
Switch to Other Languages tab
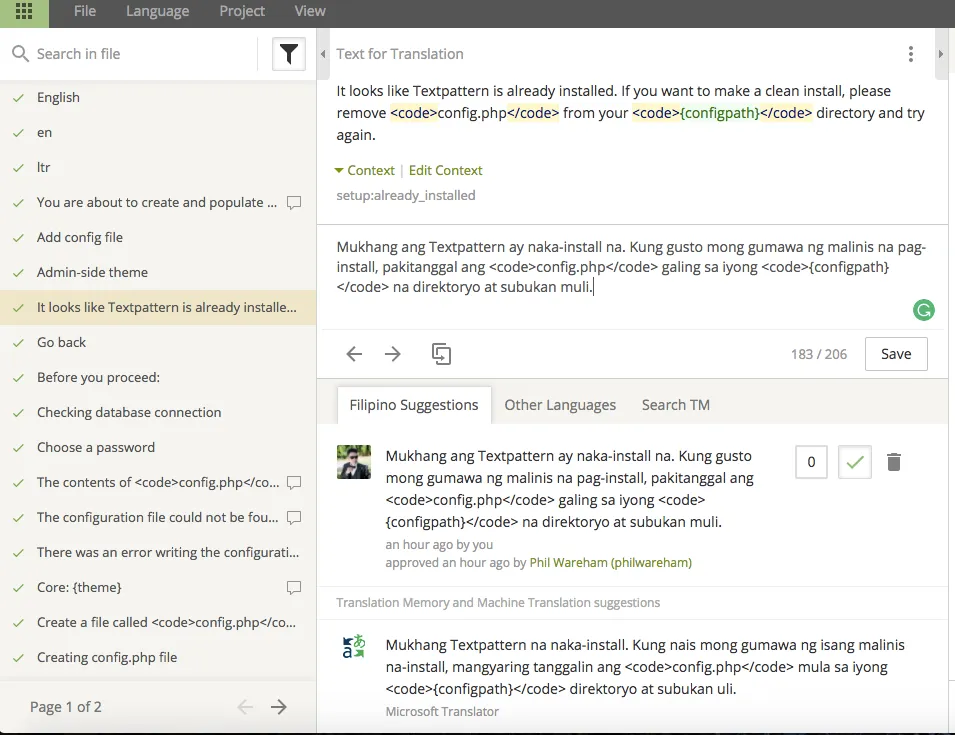[x=560, y=405]
